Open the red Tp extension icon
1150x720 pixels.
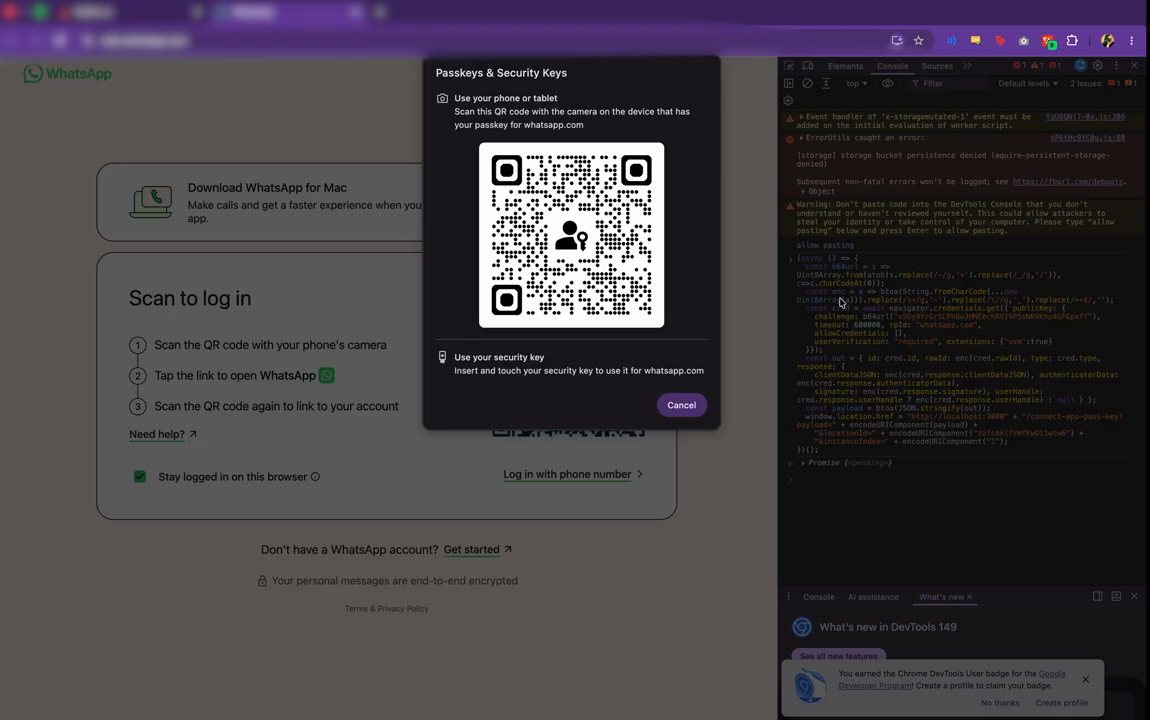point(1000,41)
